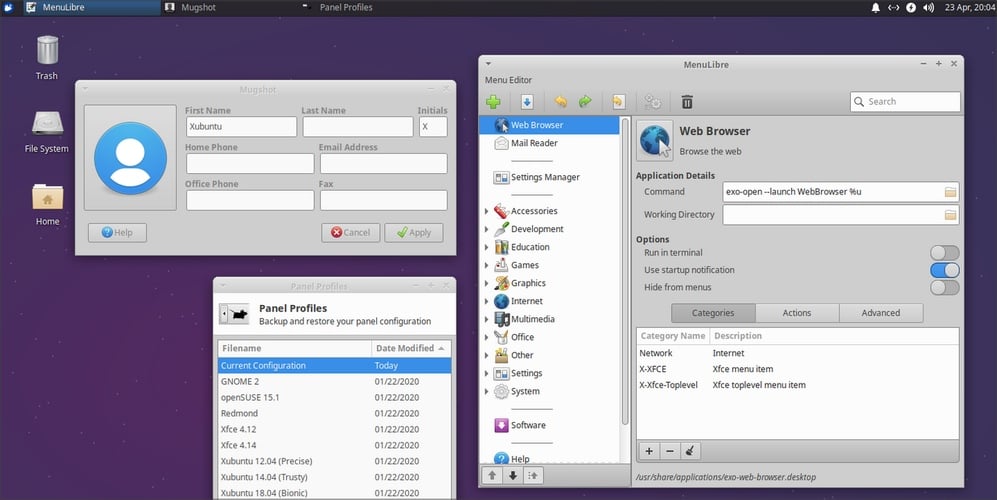Image resolution: width=997 pixels, height=500 pixels.
Task: Click the sort icon below menu tree
Action: [x=533, y=475]
